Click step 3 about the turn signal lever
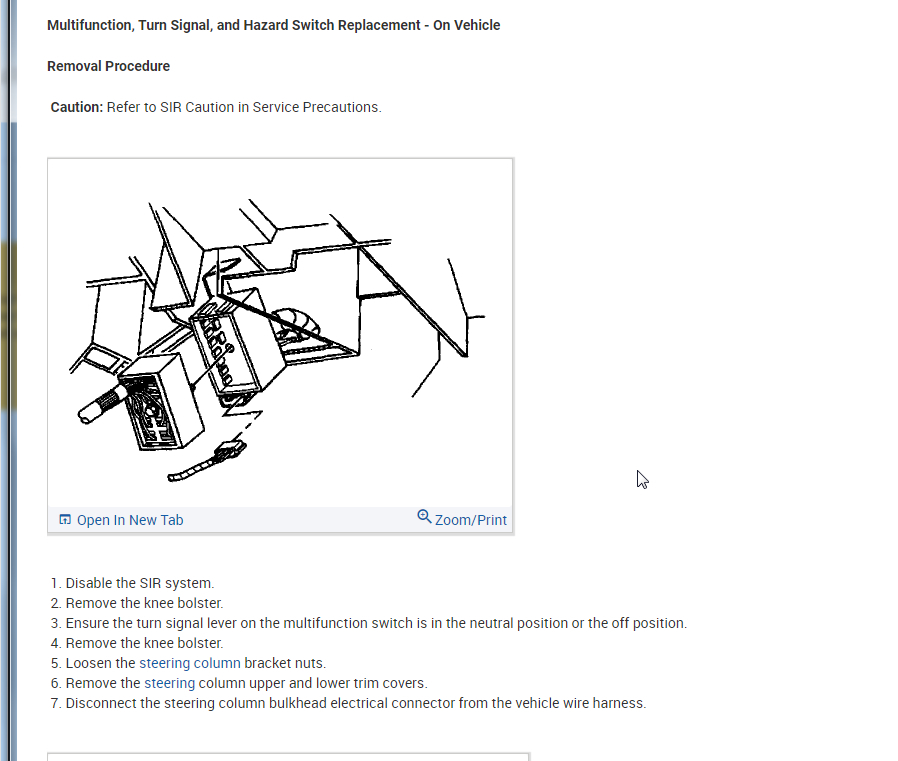The height and width of the screenshot is (761, 898). tap(369, 623)
